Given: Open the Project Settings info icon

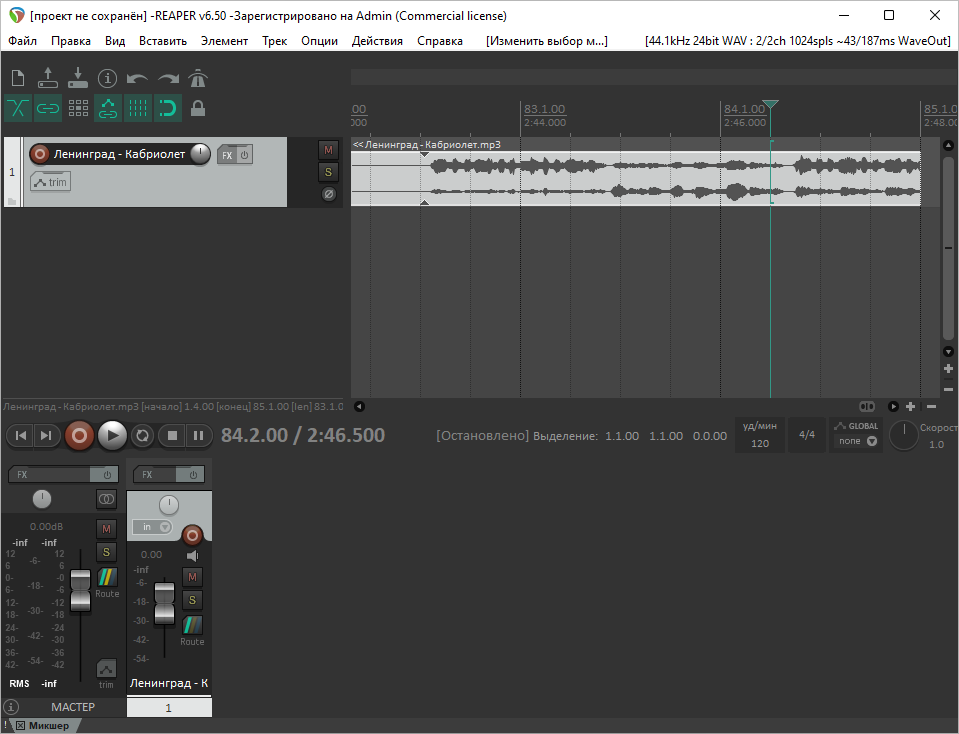Looking at the screenshot, I should click(108, 78).
